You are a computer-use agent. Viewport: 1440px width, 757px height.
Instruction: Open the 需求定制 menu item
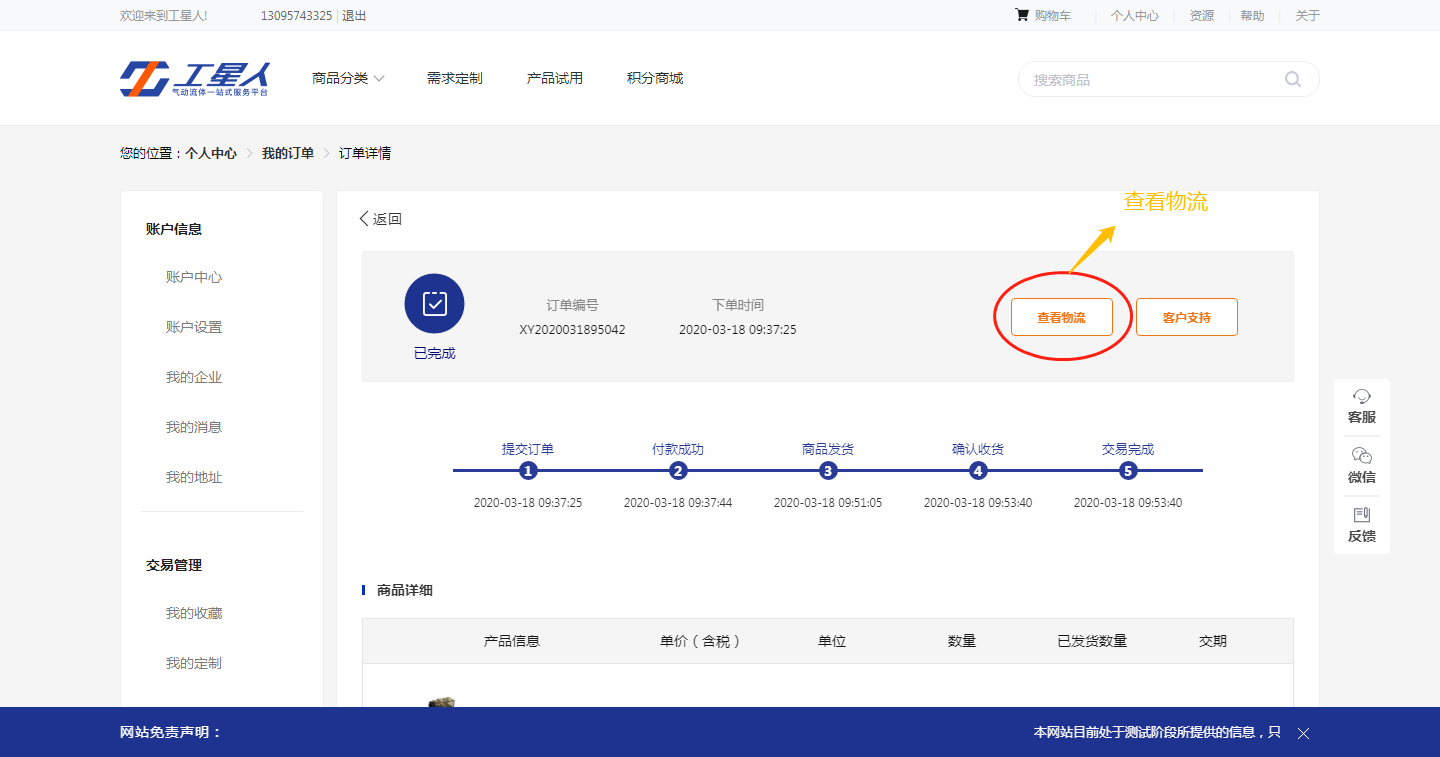[454, 78]
